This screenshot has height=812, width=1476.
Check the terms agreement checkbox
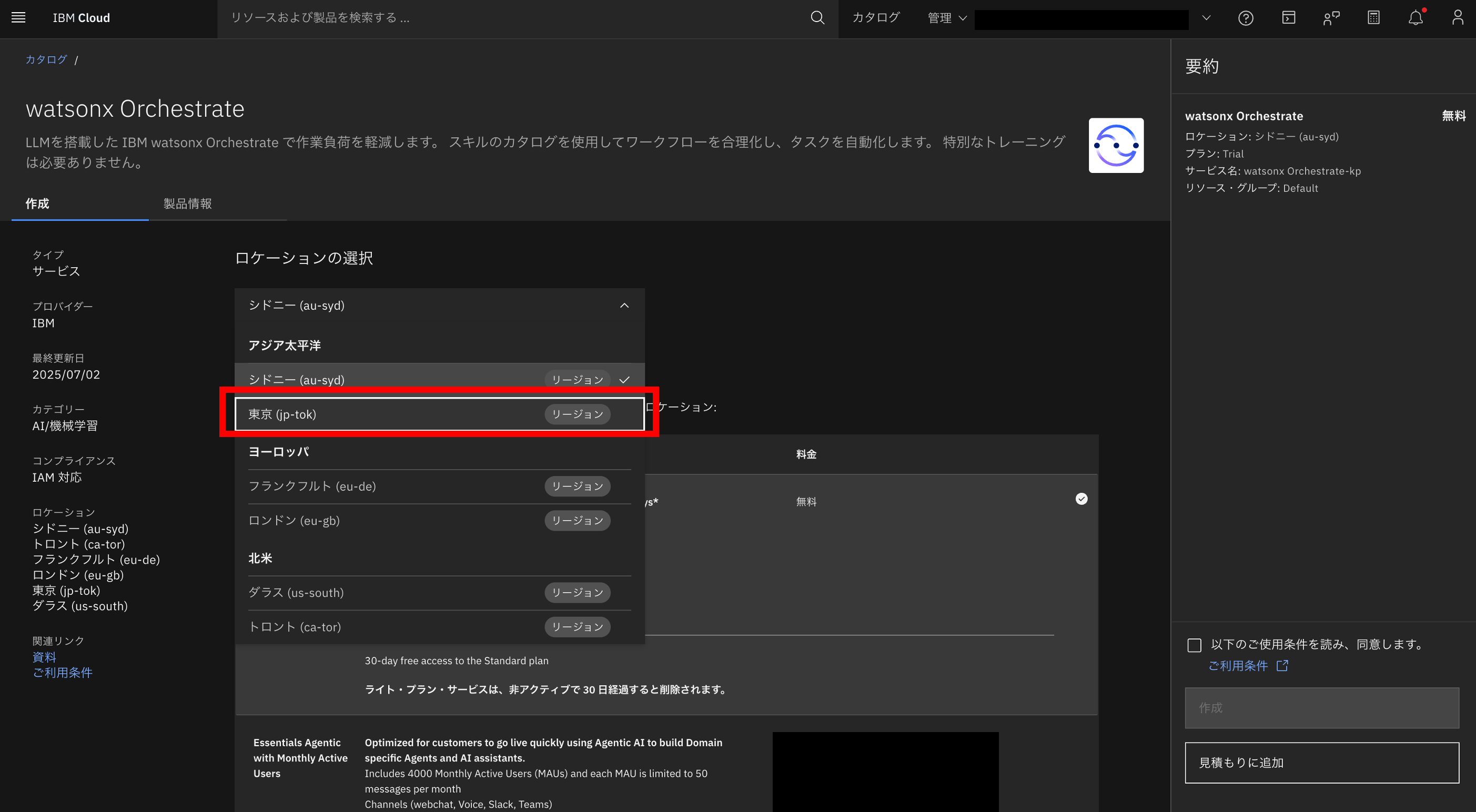(x=1194, y=645)
